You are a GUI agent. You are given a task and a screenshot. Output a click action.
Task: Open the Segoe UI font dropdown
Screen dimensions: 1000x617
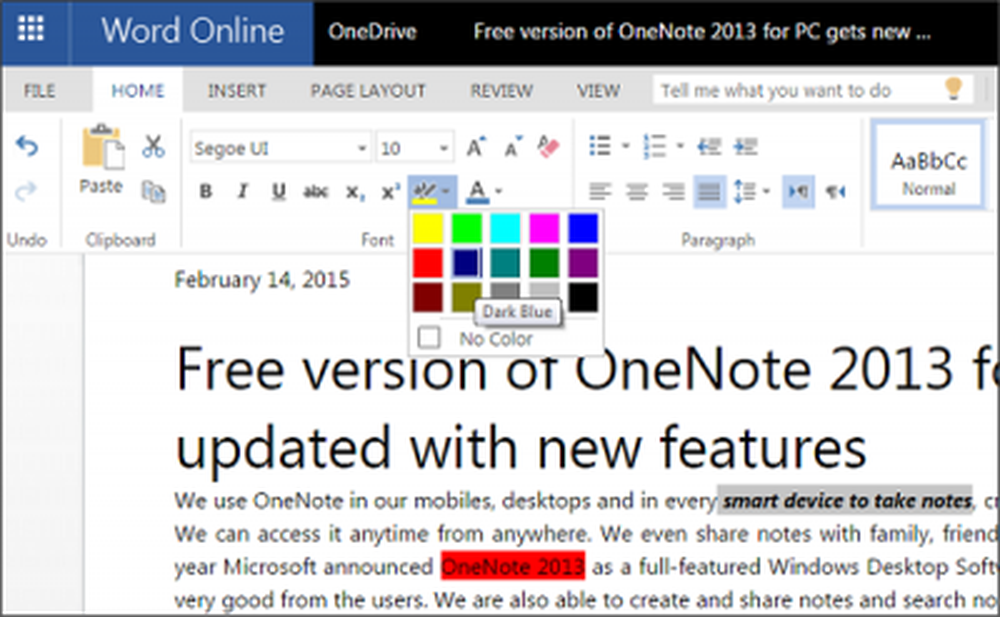tap(362, 149)
